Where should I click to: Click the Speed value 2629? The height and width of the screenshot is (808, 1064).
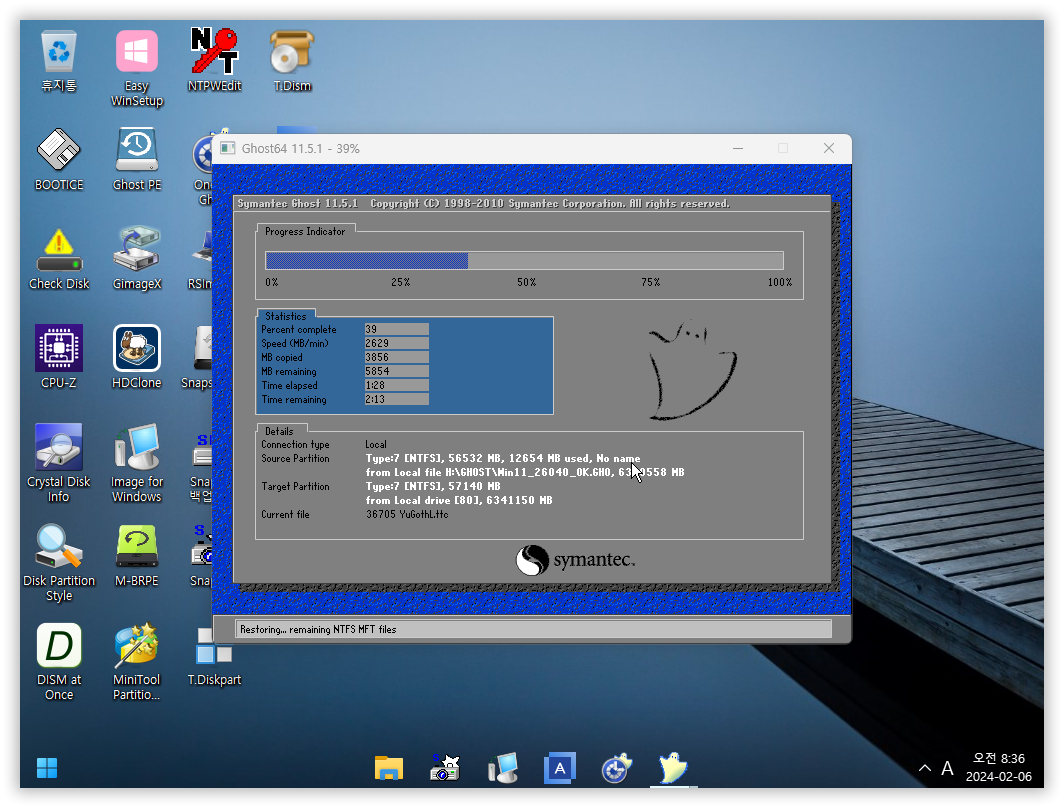click(x=396, y=343)
